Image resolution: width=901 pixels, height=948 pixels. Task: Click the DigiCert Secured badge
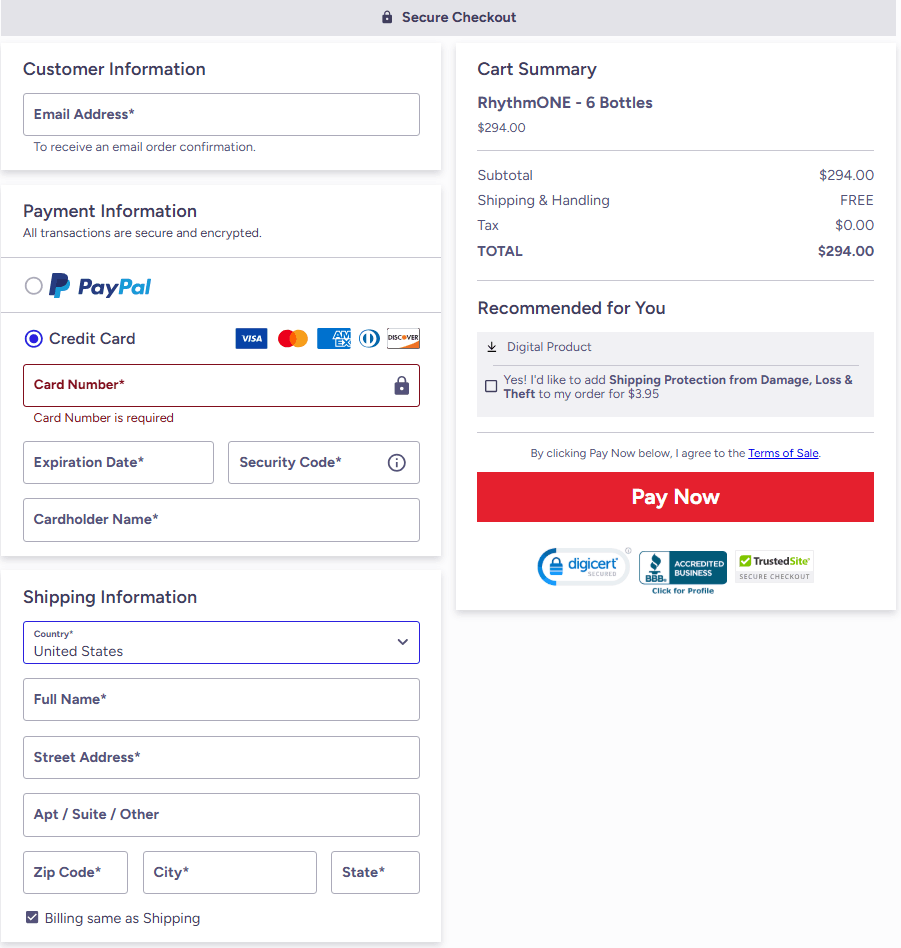coord(583,567)
